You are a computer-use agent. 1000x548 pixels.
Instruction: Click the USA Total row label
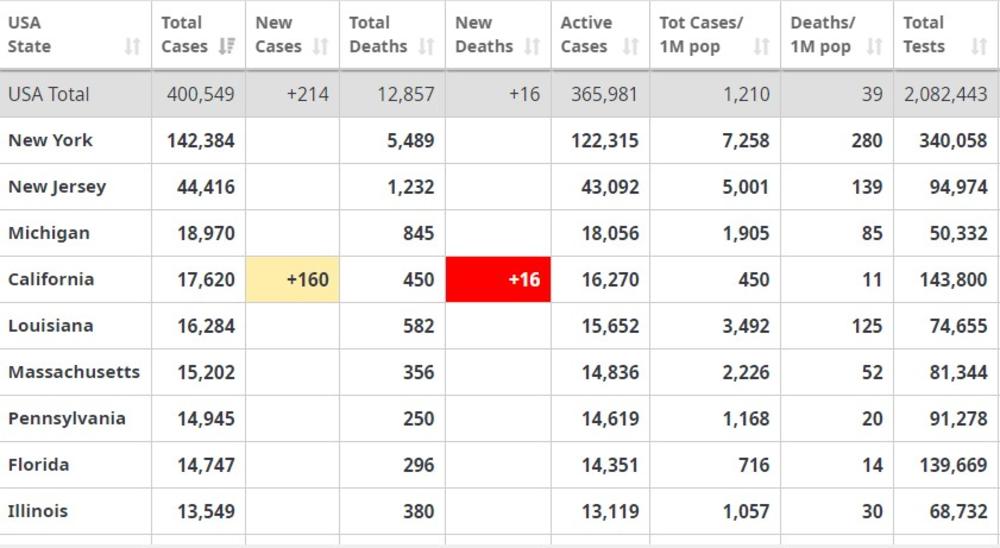(49, 94)
